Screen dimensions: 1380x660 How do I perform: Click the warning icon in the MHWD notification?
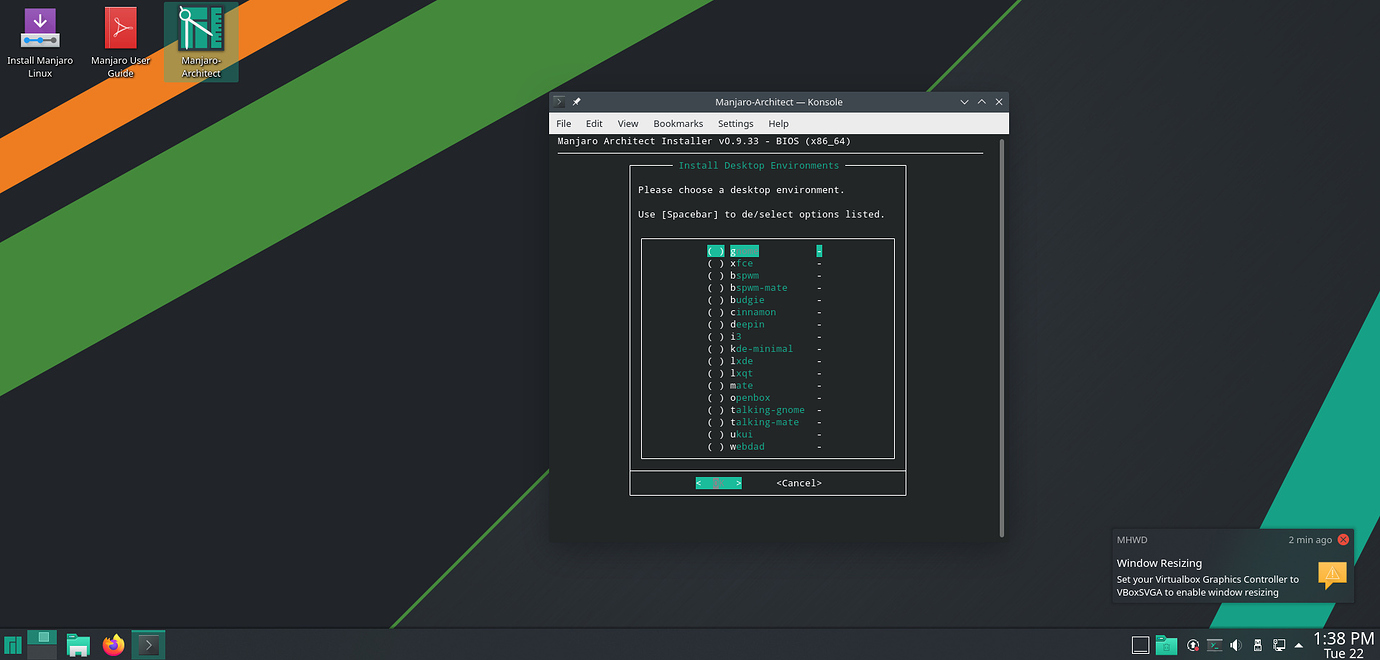1332,576
